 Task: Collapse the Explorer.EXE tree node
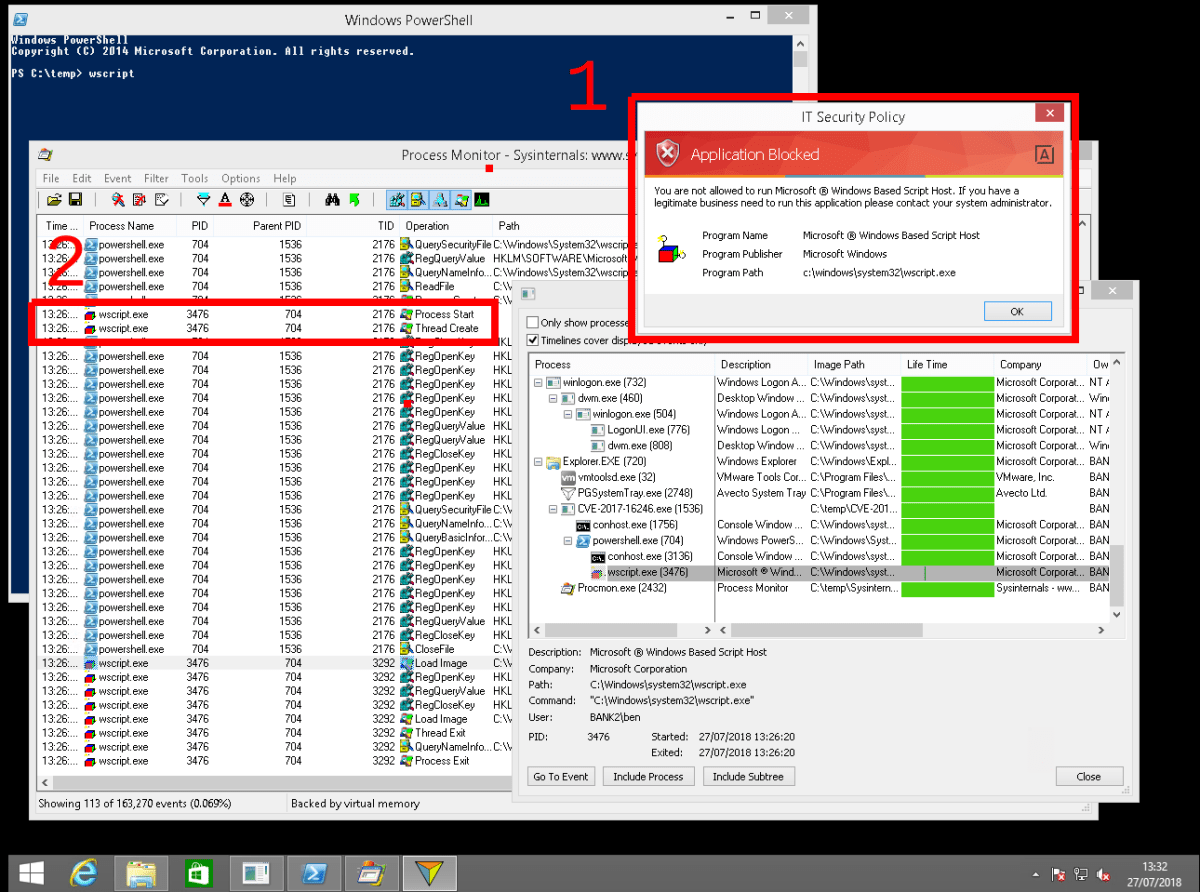536,461
